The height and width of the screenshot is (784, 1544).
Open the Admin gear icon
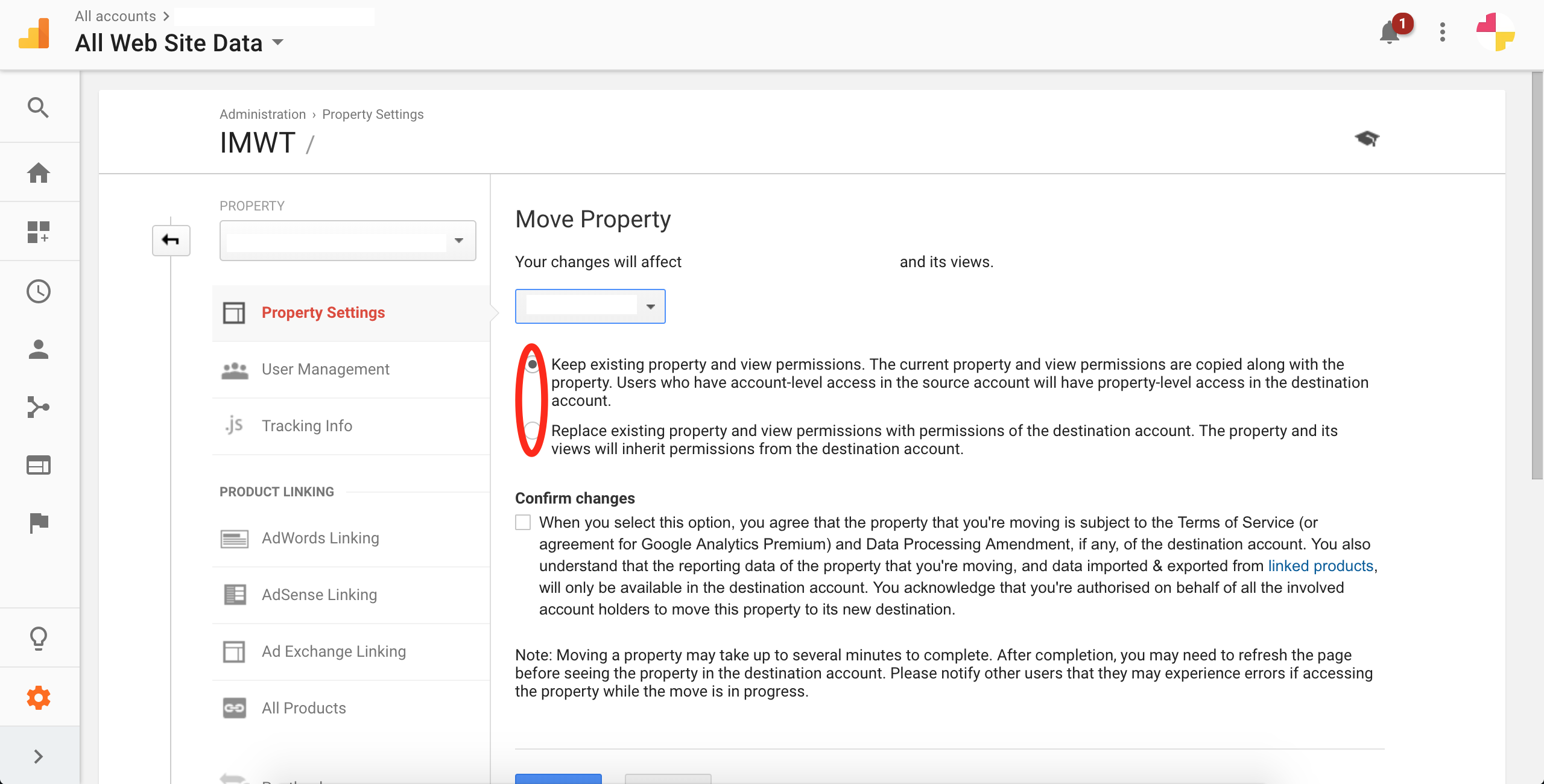coord(38,698)
